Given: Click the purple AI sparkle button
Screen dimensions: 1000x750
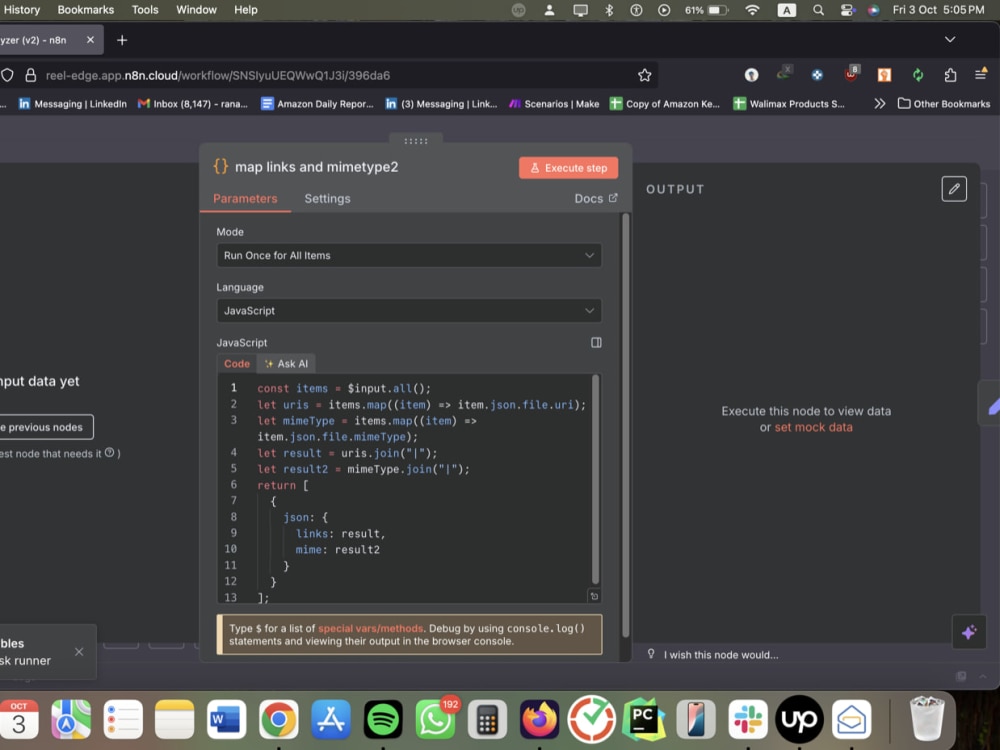Looking at the screenshot, I should tap(969, 632).
